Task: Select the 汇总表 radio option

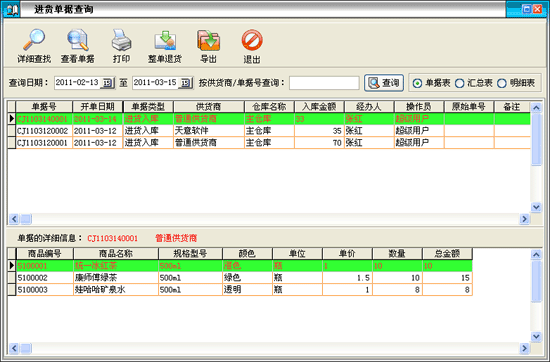Action: click(474, 83)
